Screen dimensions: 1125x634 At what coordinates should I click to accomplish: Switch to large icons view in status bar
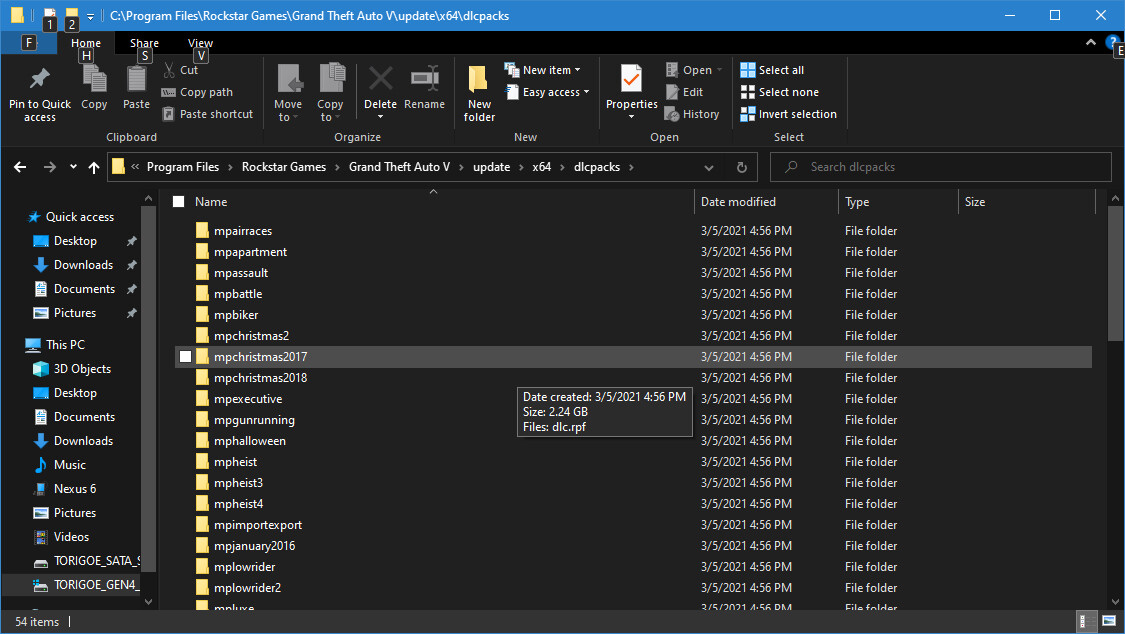coord(1109,621)
